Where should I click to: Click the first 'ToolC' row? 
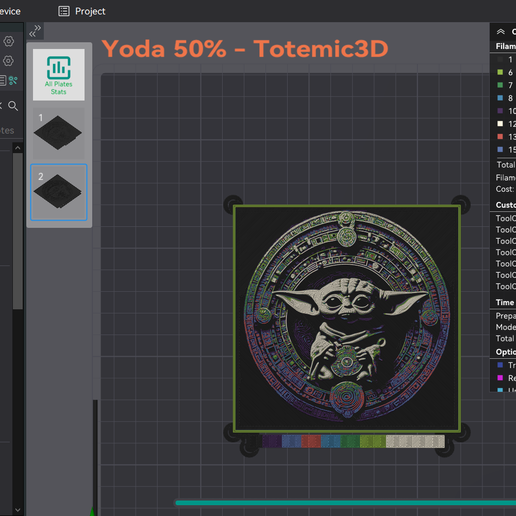(x=505, y=218)
